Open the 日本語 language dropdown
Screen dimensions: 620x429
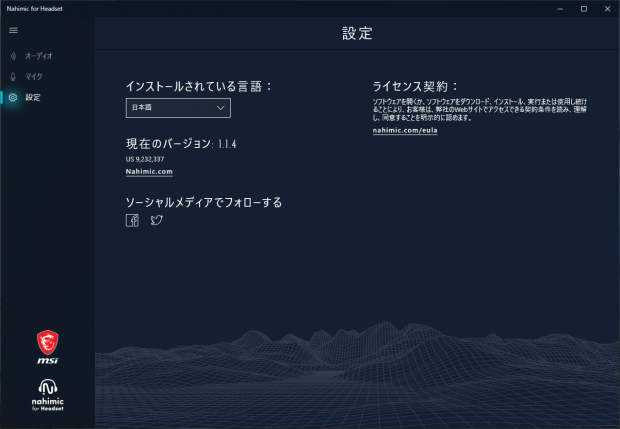coord(178,108)
